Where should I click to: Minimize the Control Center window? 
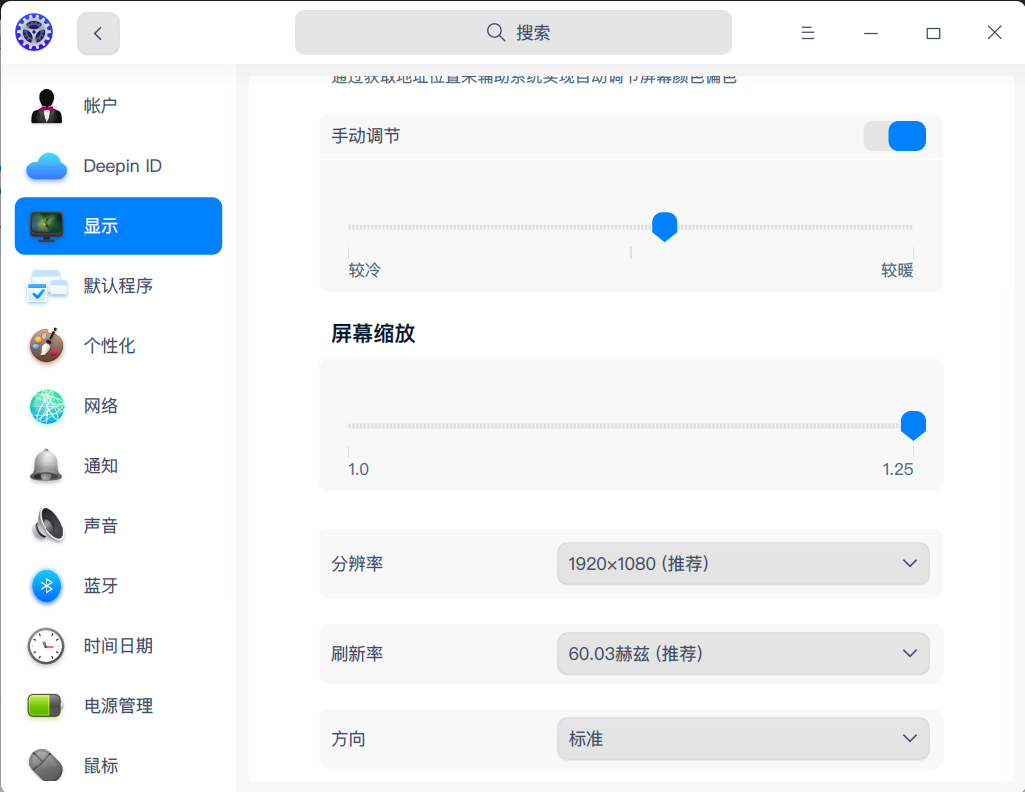pos(871,33)
